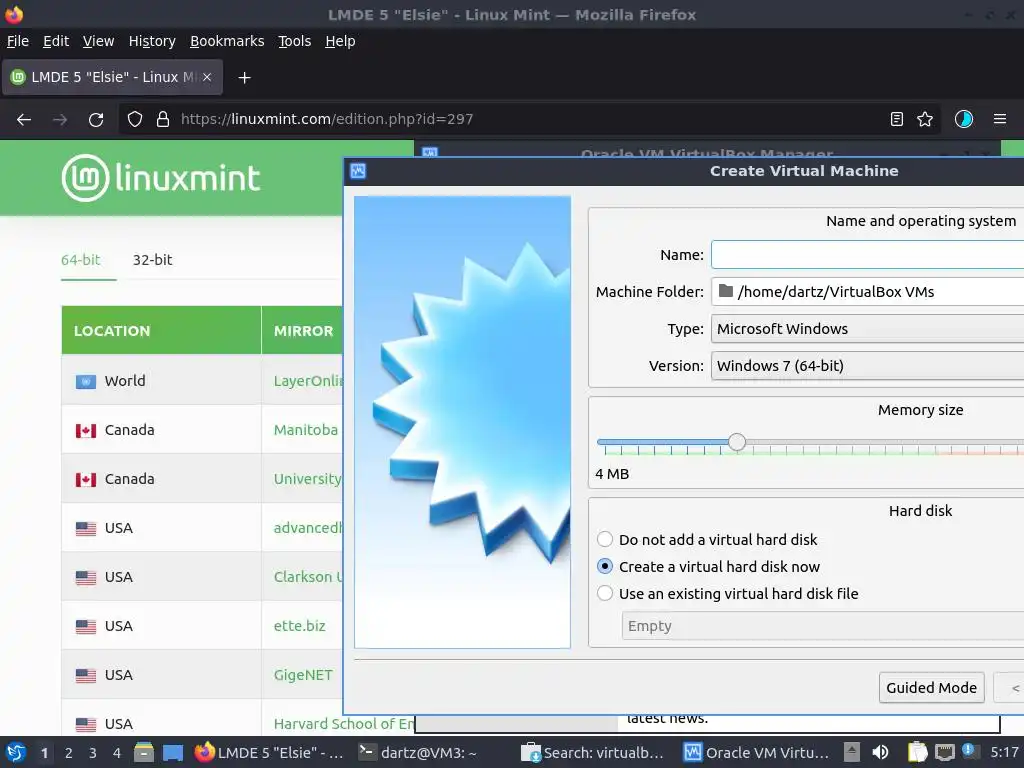Viewport: 1024px width, 768px height.
Task: Click the 5:17 clock in taskbar
Action: coord(1004,752)
